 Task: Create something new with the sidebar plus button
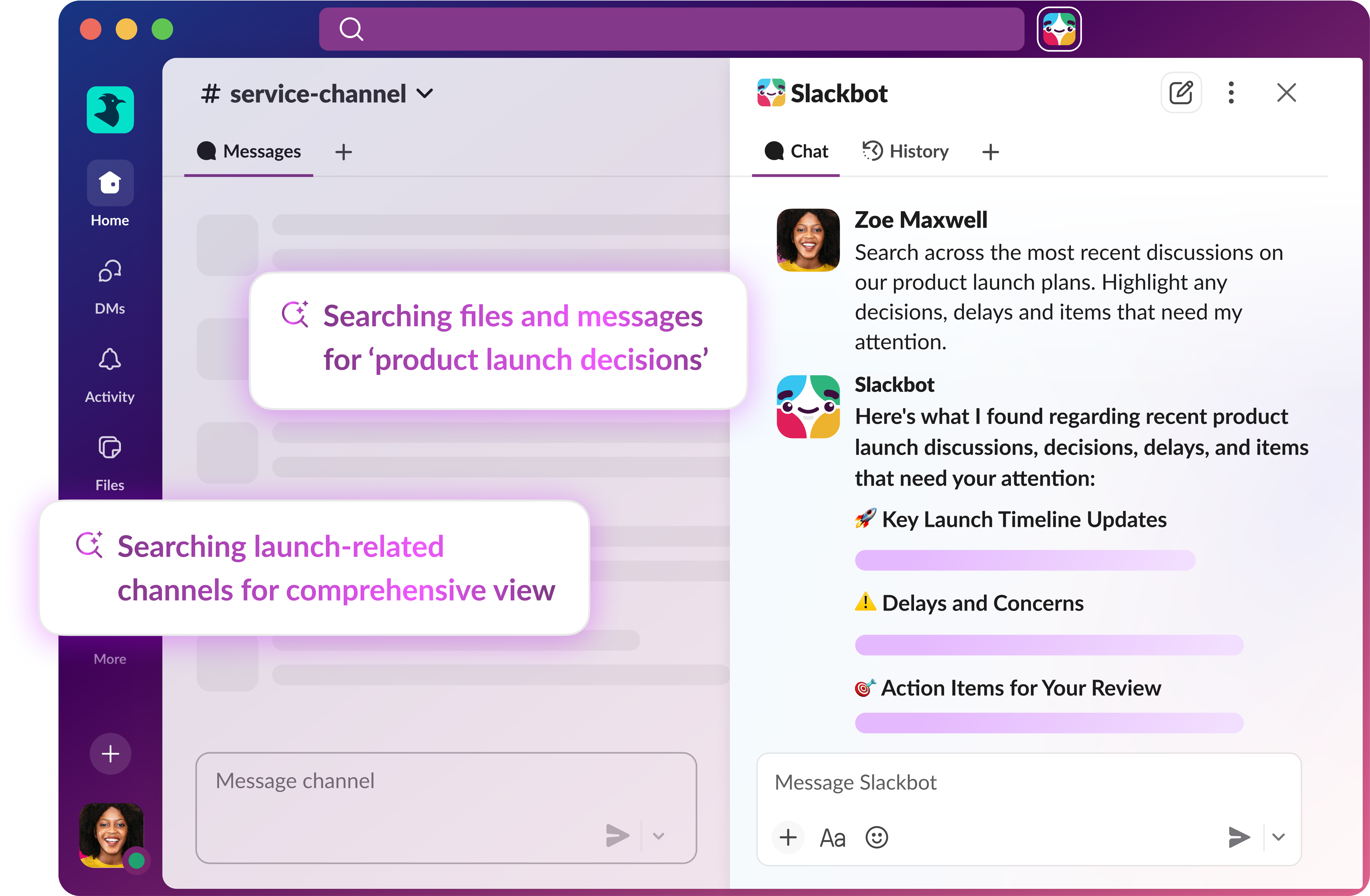110,754
